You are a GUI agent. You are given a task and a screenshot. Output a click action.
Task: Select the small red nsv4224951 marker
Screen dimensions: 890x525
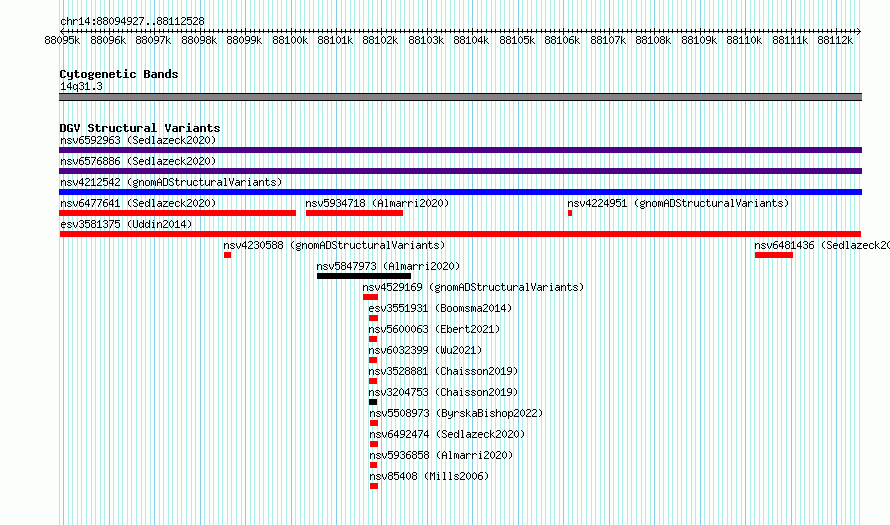click(570, 213)
